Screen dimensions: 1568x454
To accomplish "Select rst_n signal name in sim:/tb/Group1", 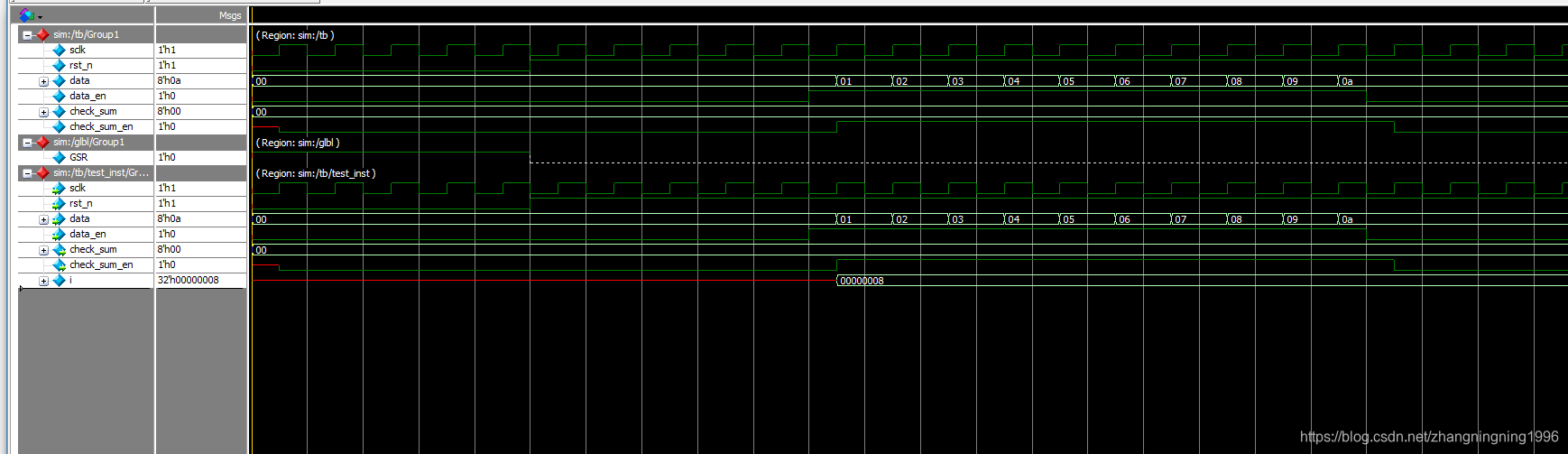I will click(80, 66).
